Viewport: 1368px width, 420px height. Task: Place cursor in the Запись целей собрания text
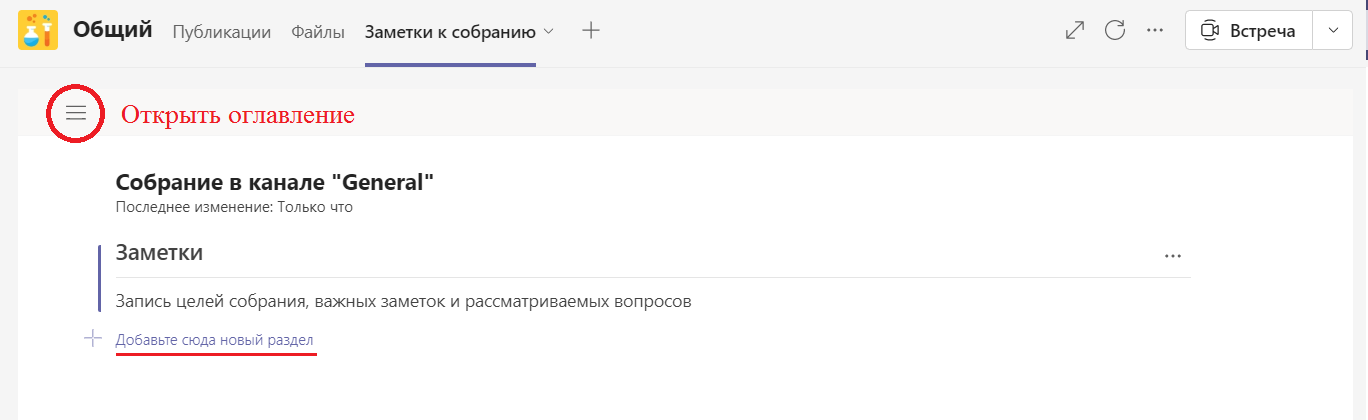pos(404,300)
